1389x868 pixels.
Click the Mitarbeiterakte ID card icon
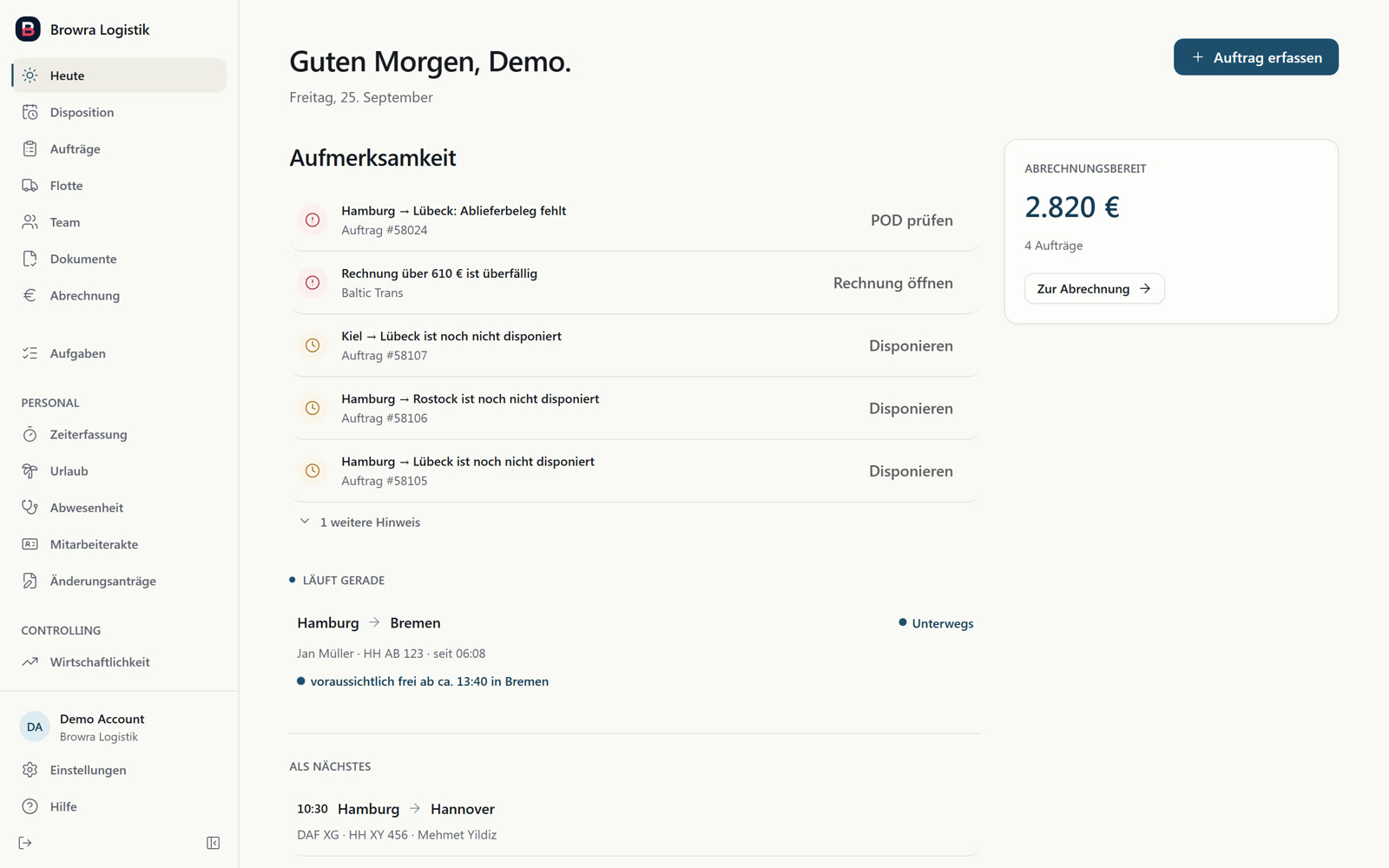click(x=30, y=544)
